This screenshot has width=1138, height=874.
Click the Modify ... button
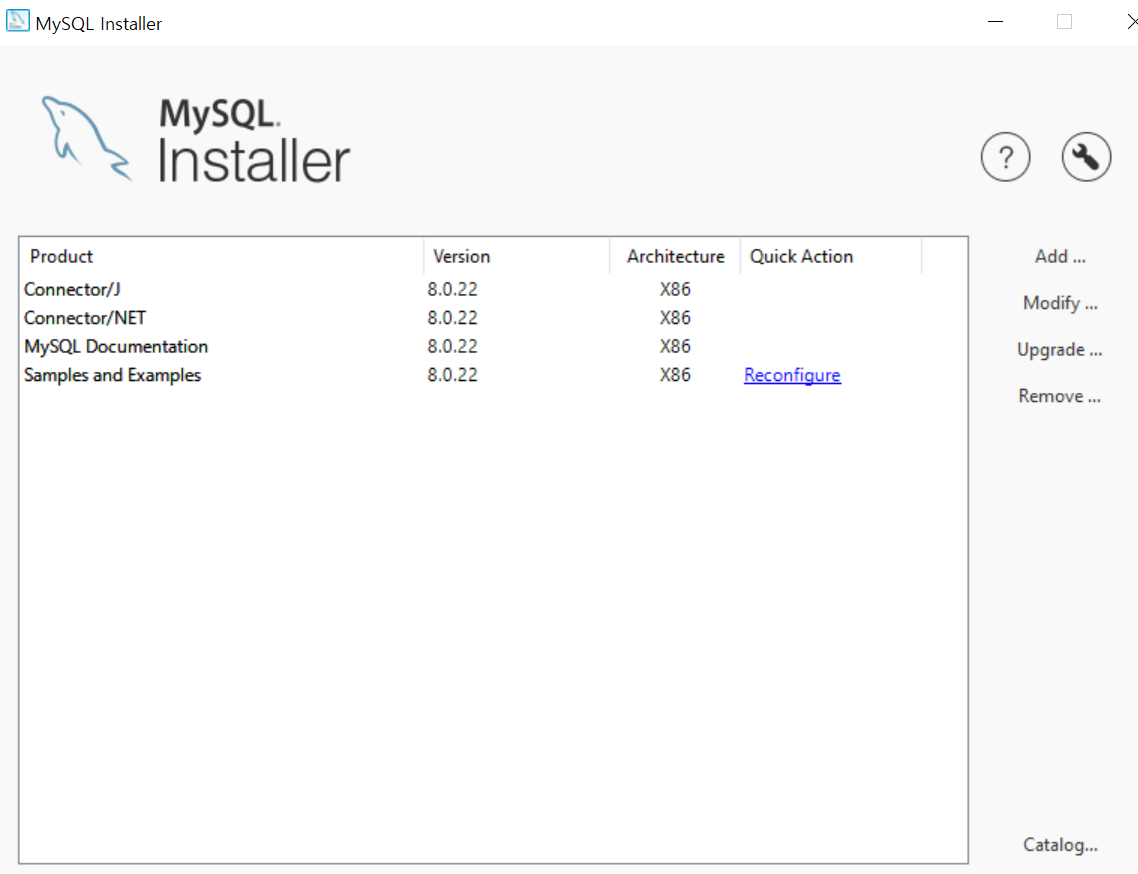(x=1060, y=303)
